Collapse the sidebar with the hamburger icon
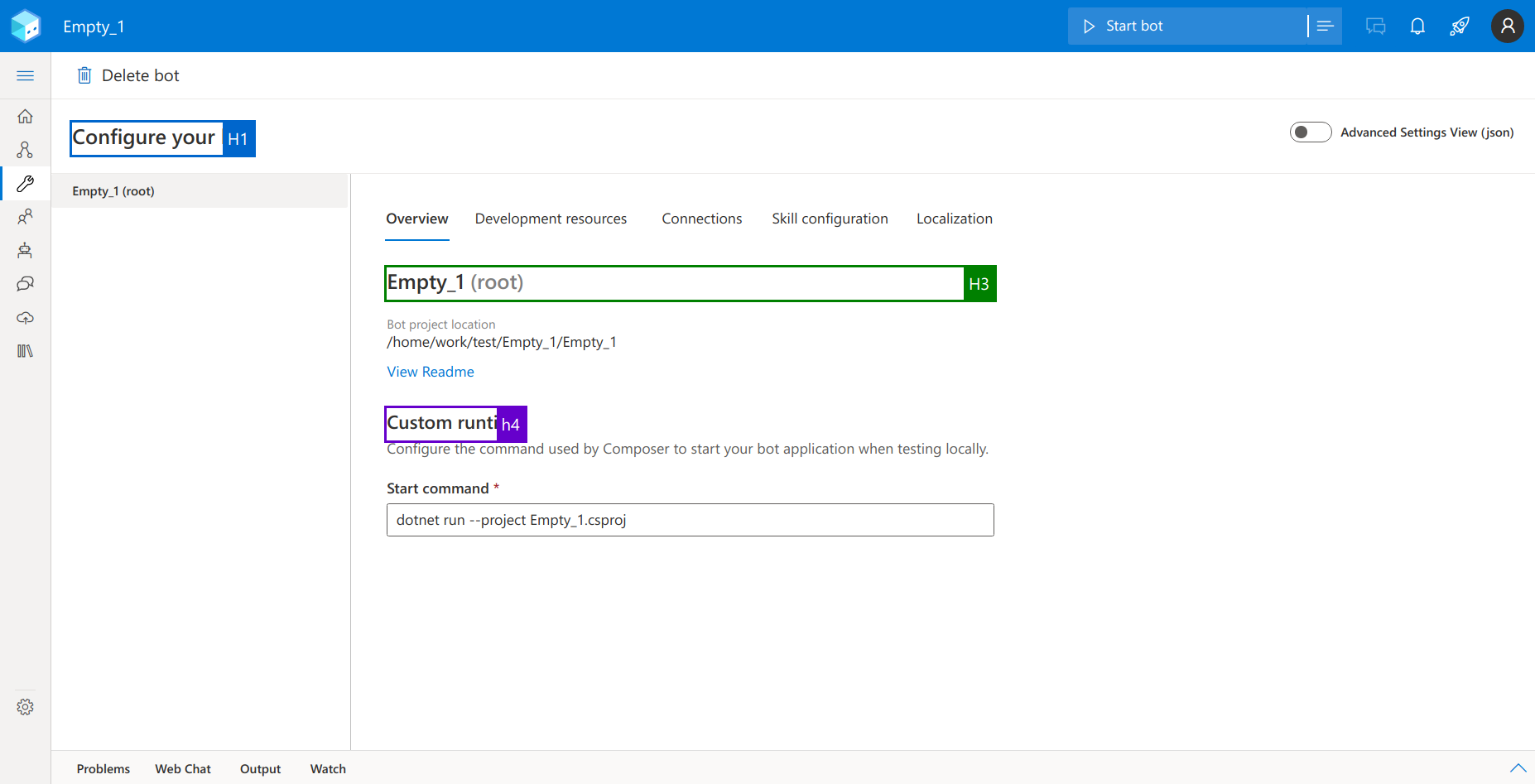The image size is (1535, 784). (25, 75)
